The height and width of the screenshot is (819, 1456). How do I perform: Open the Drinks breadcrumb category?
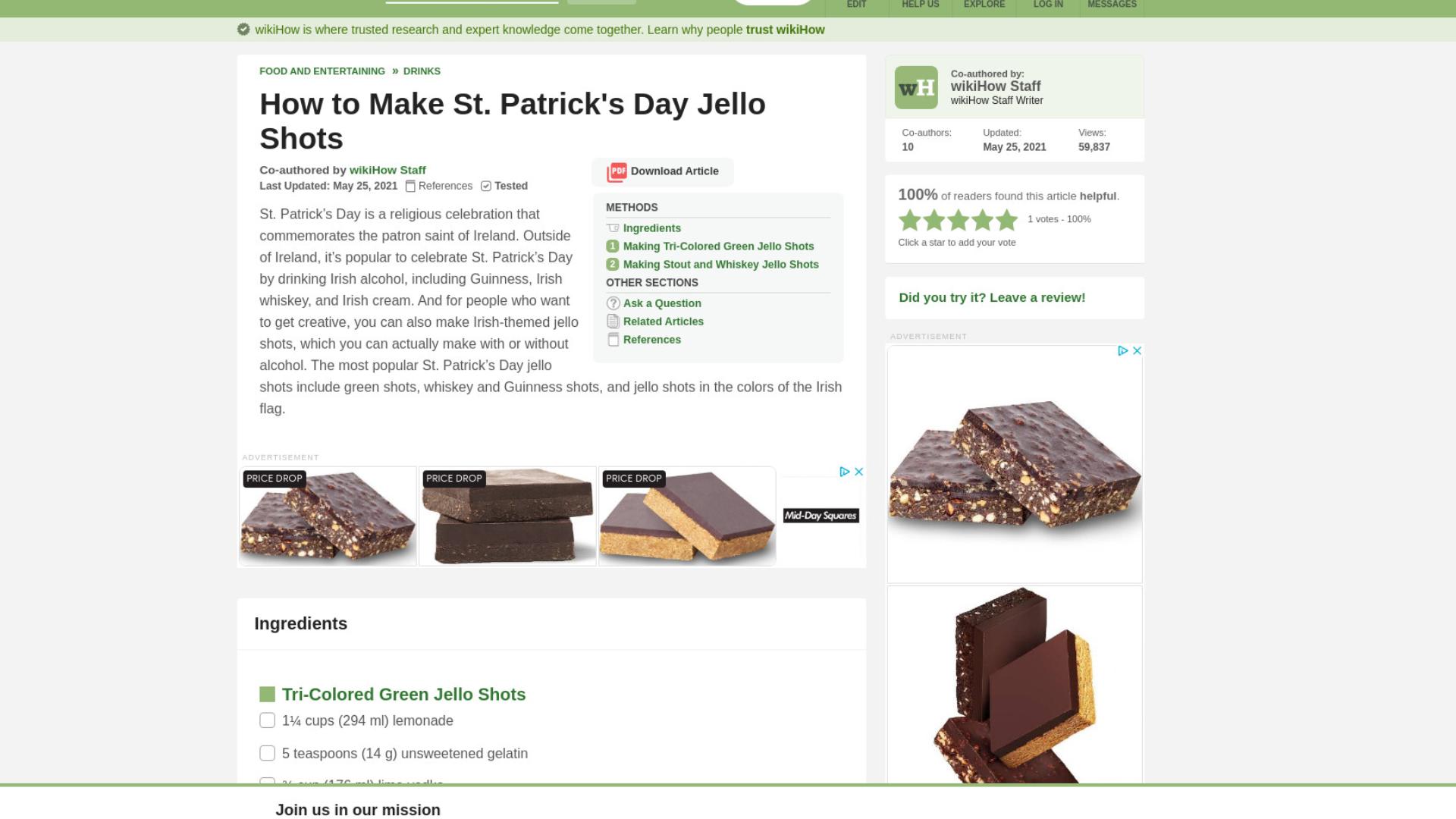point(422,71)
